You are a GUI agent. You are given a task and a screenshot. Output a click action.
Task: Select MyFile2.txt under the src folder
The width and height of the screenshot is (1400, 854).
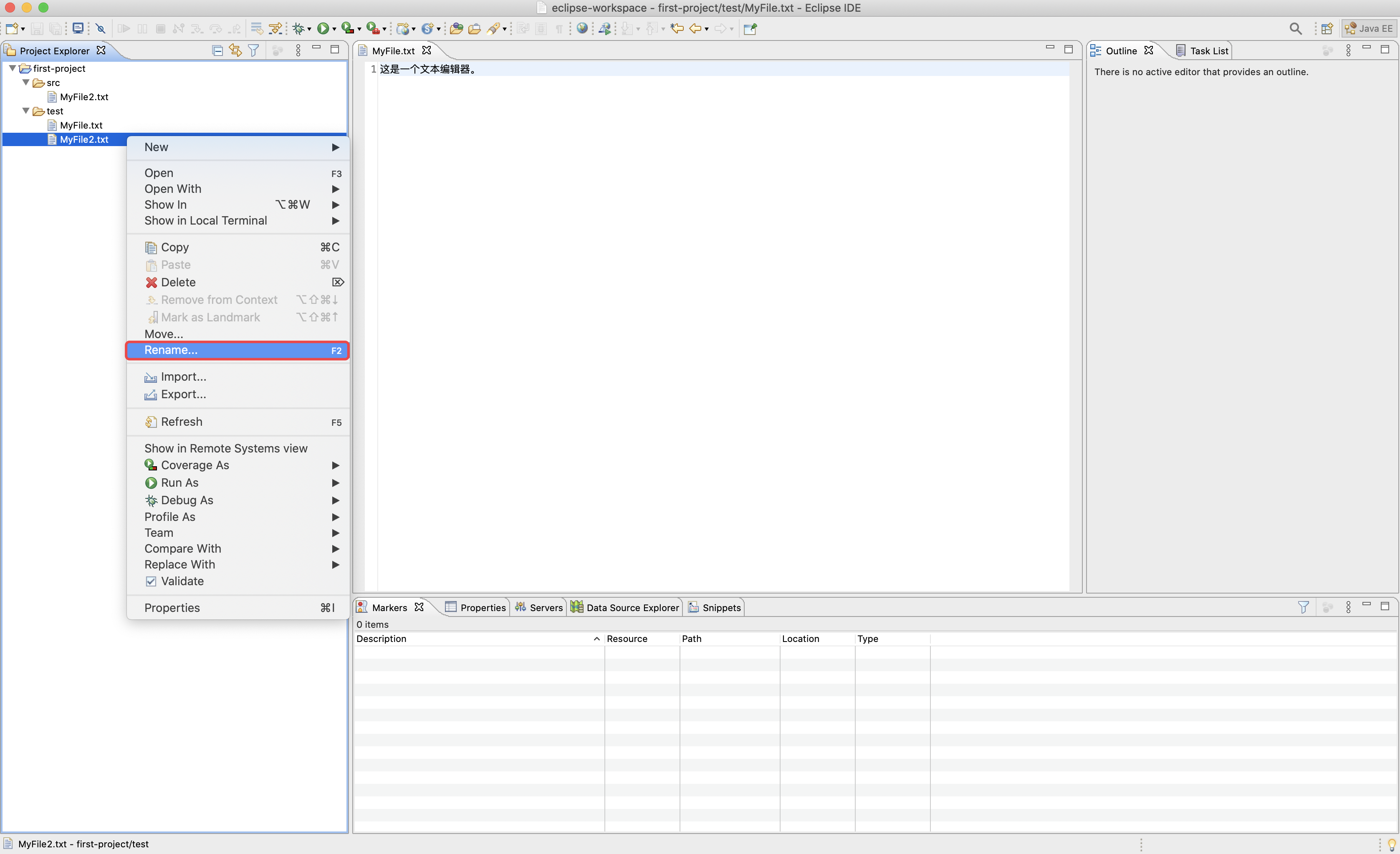[x=84, y=96]
